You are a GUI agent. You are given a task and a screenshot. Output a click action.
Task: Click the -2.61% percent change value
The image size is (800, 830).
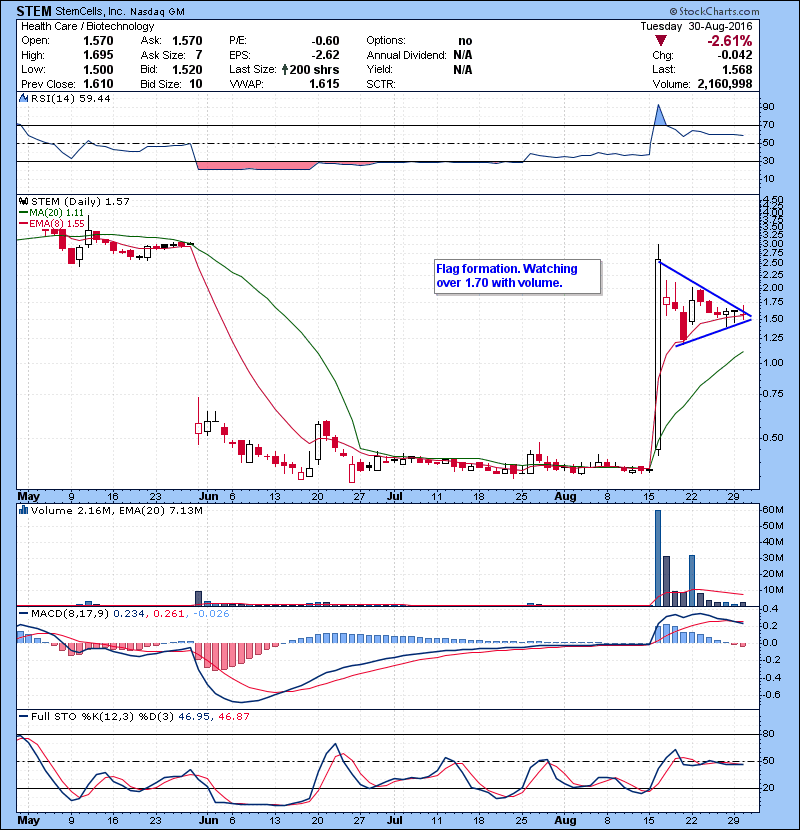click(x=730, y=41)
